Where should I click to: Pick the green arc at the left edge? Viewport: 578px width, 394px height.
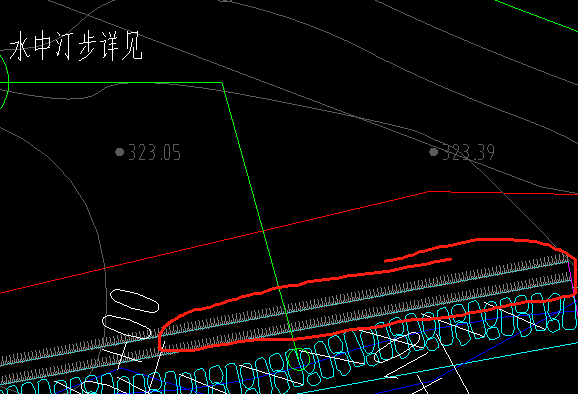tap(5, 83)
